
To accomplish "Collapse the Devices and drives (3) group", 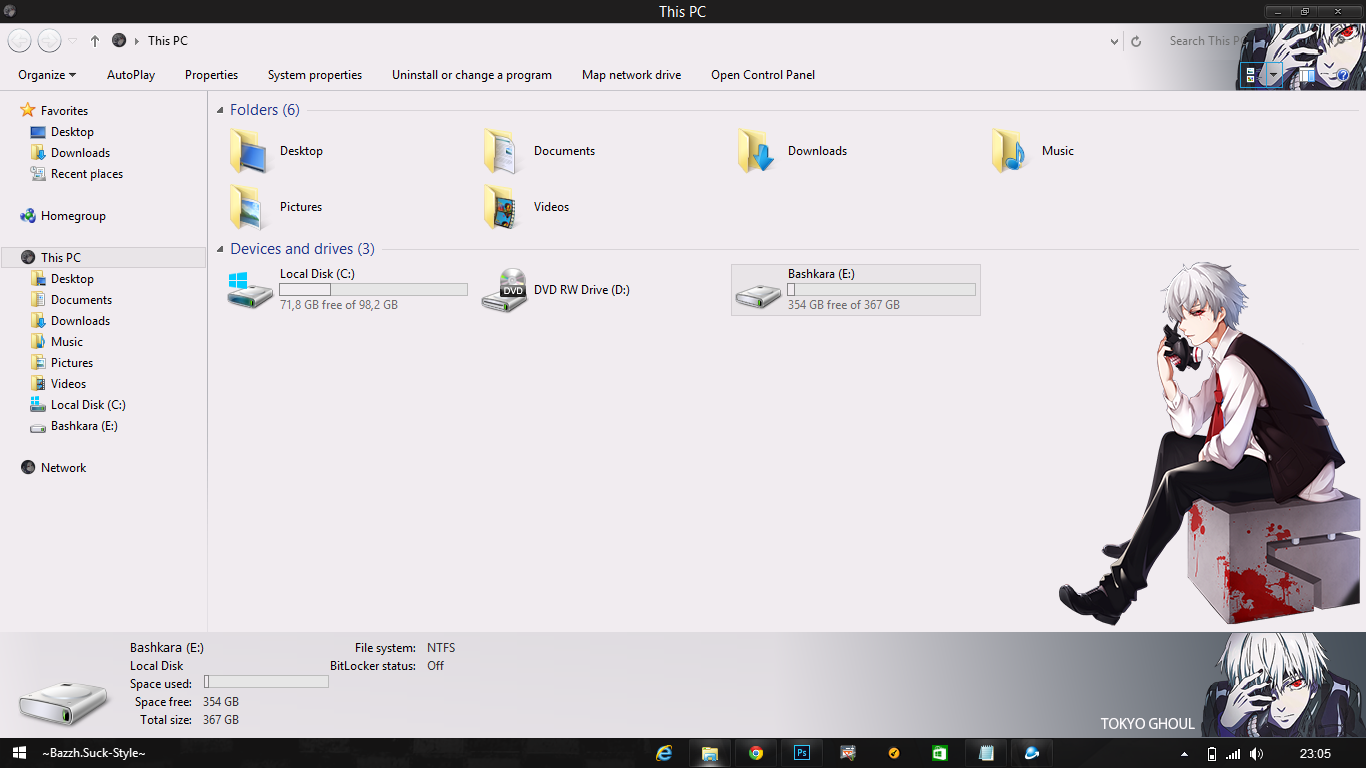I will coord(221,249).
